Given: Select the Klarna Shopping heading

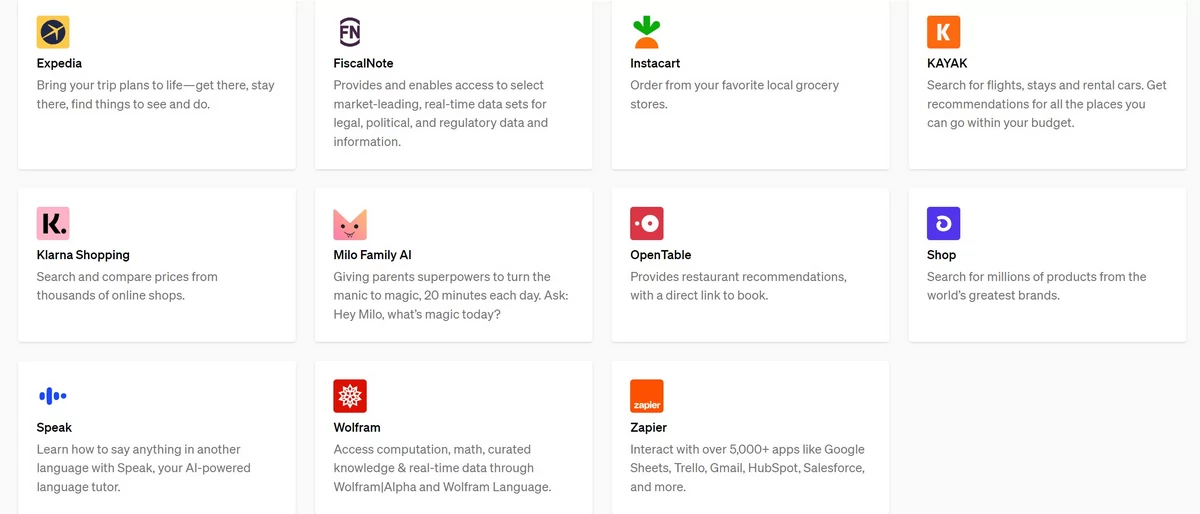Looking at the screenshot, I should coord(83,255).
